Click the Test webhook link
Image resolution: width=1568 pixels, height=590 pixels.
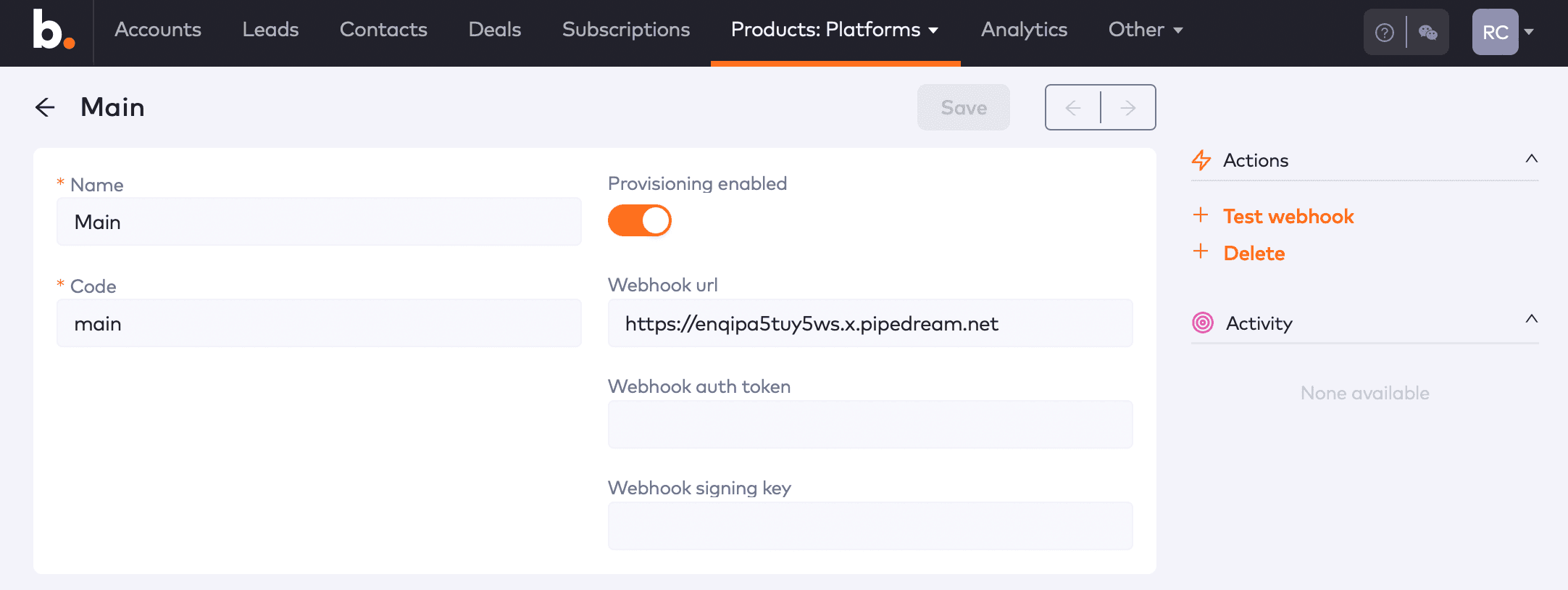tap(1288, 216)
